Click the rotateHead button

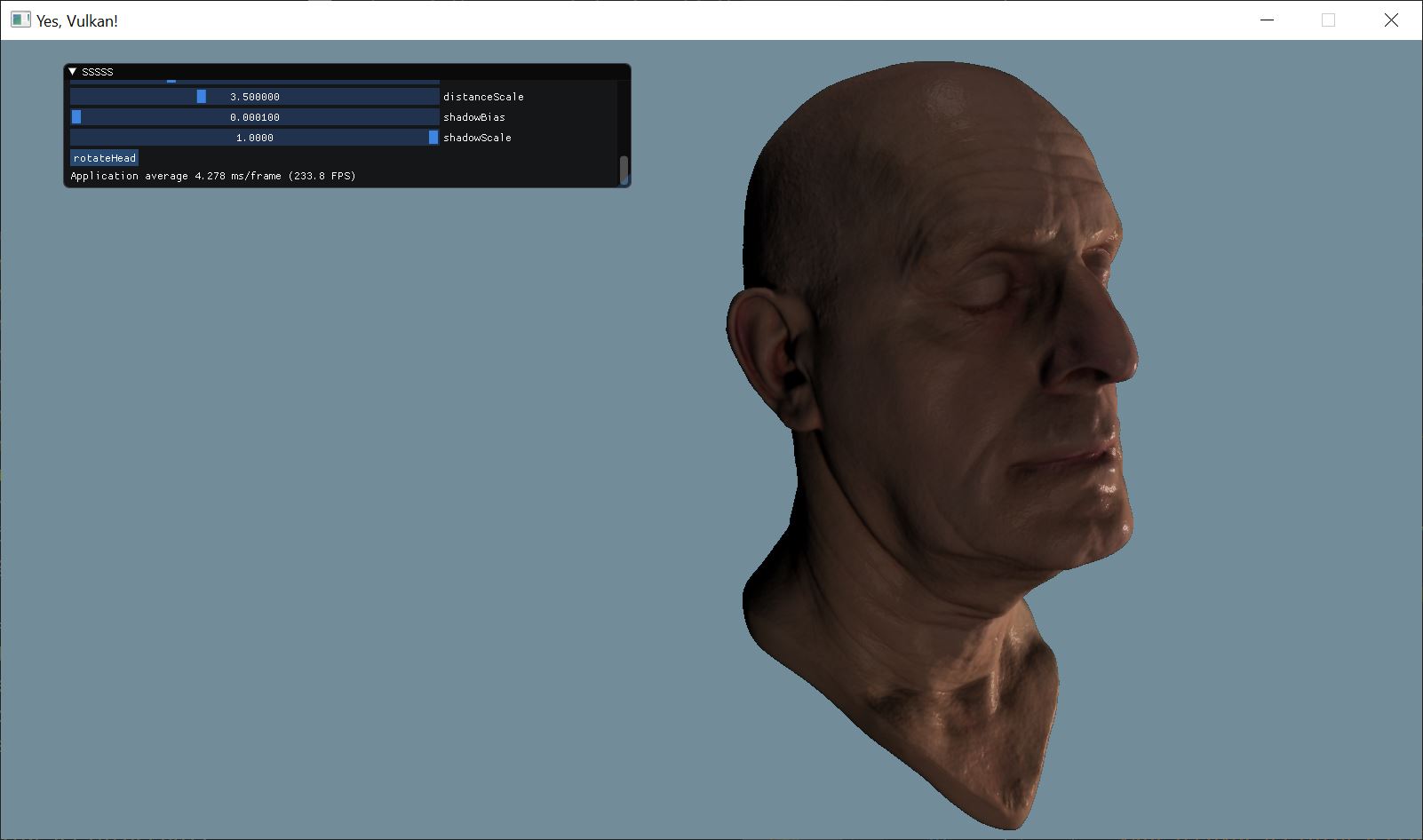pos(105,158)
